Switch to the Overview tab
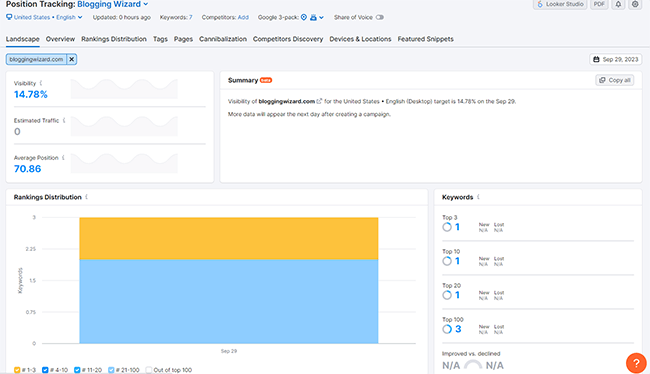650x374 pixels. pyautogui.click(x=60, y=39)
